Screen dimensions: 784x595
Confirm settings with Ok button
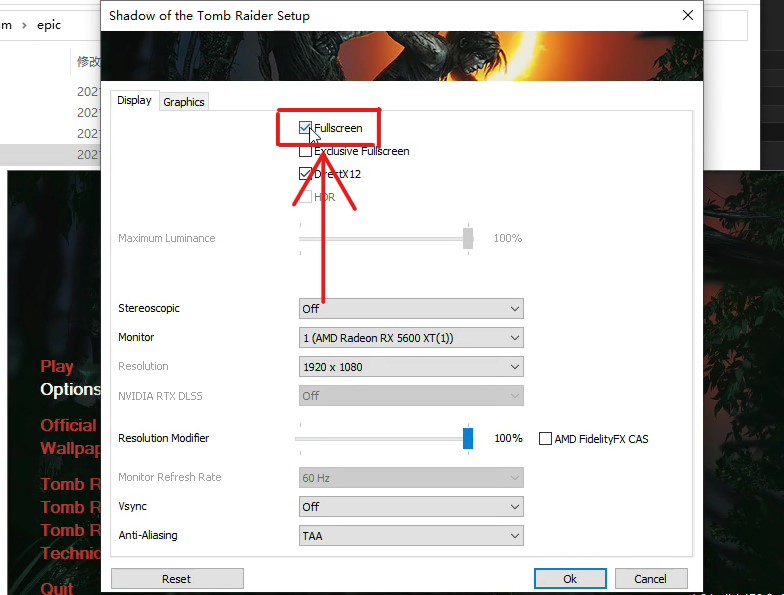click(570, 578)
